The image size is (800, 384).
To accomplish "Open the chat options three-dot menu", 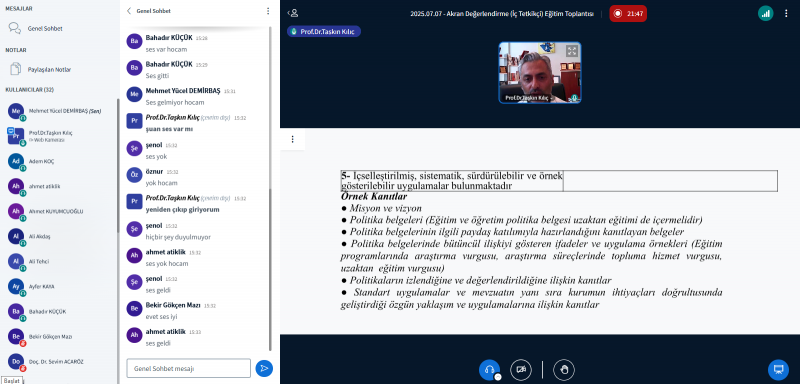I will [x=268, y=11].
